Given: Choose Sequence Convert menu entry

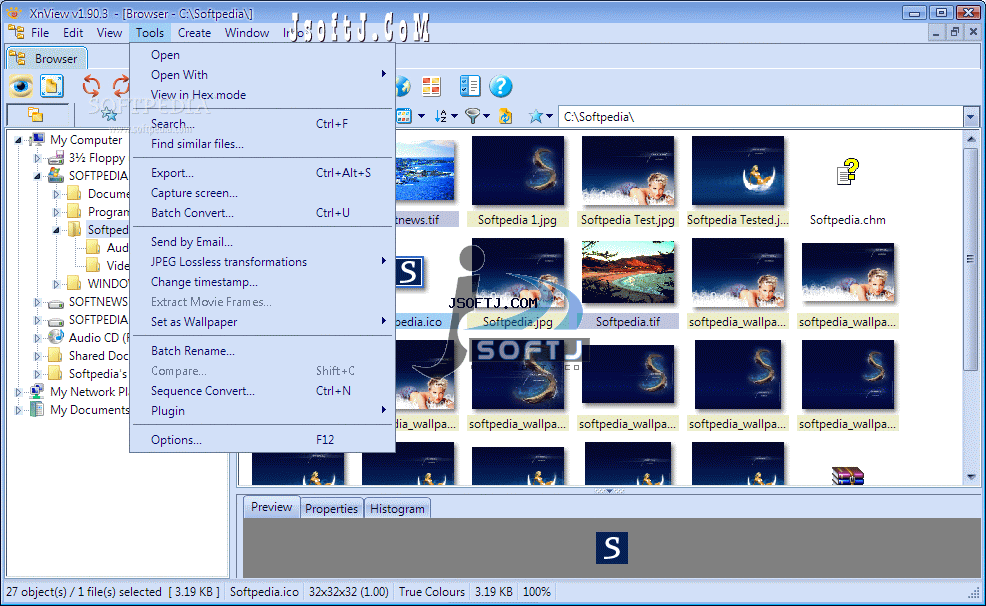Looking at the screenshot, I should 262,391.
